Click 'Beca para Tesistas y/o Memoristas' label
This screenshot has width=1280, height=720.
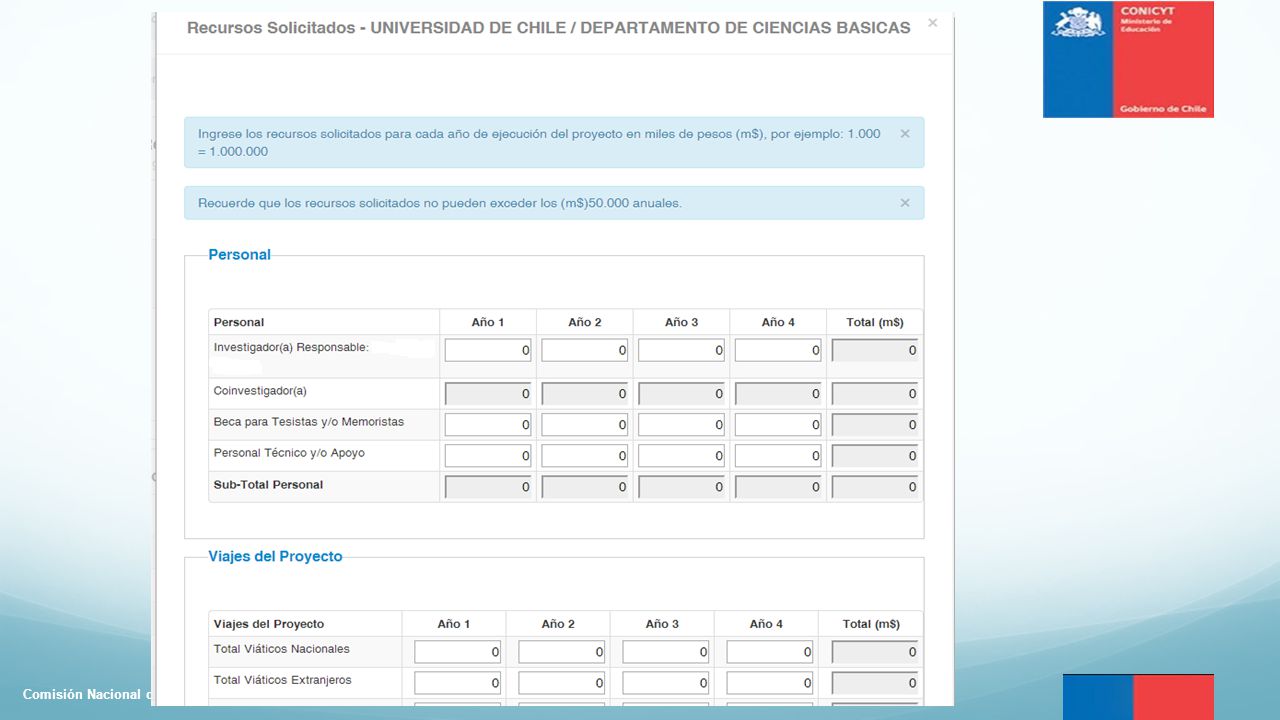[x=309, y=422]
